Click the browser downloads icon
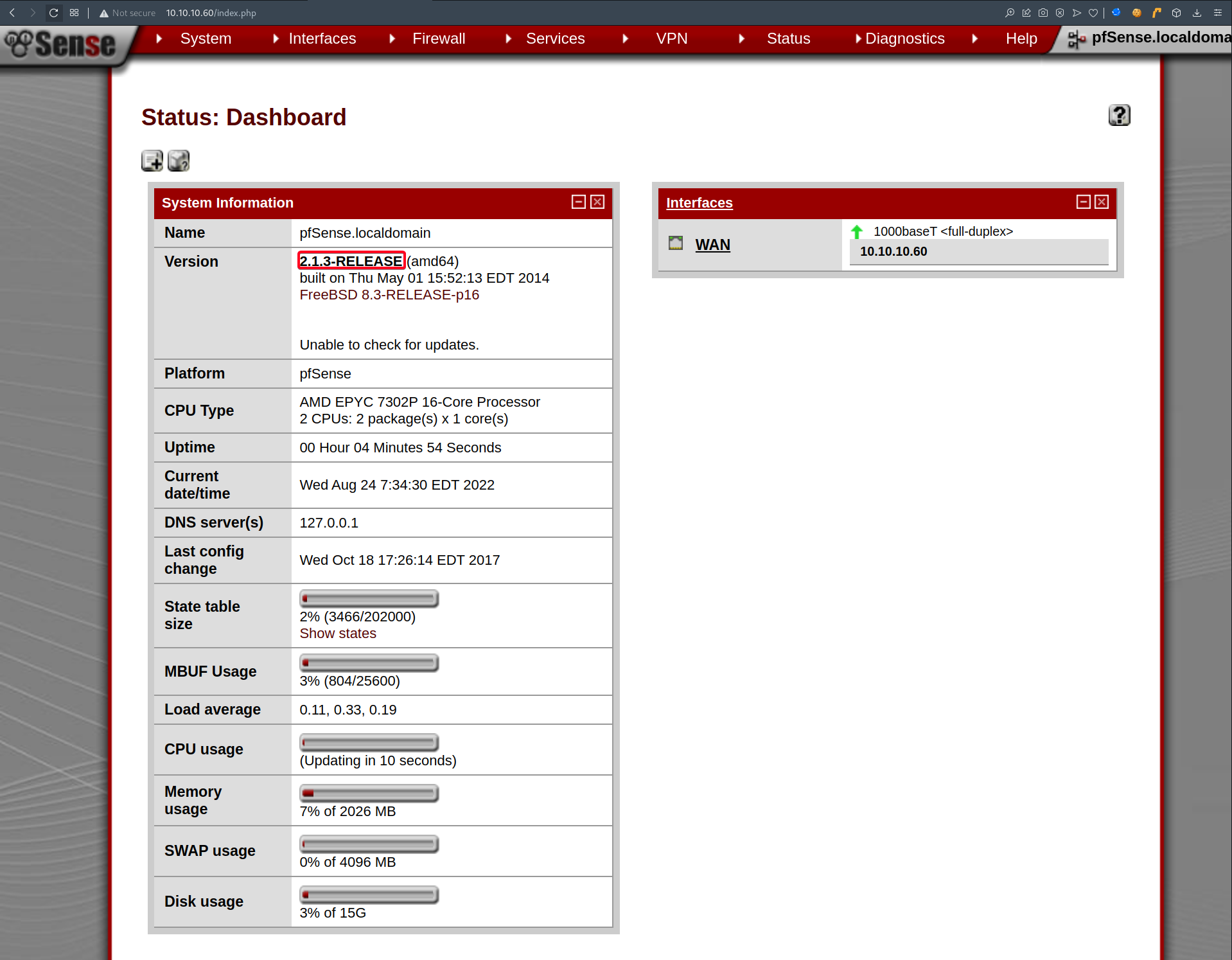Screen dimensions: 1232x960 (x=1197, y=13)
